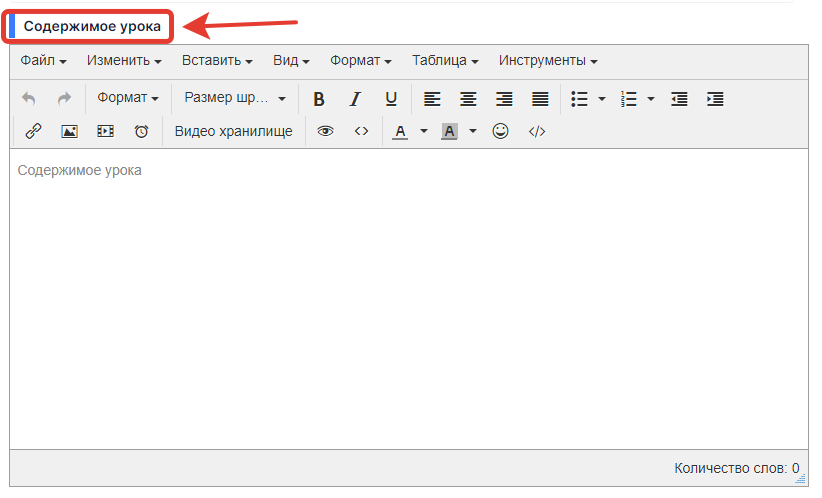Open the Инструменты menu
This screenshot has width=822, height=498.
(548, 61)
